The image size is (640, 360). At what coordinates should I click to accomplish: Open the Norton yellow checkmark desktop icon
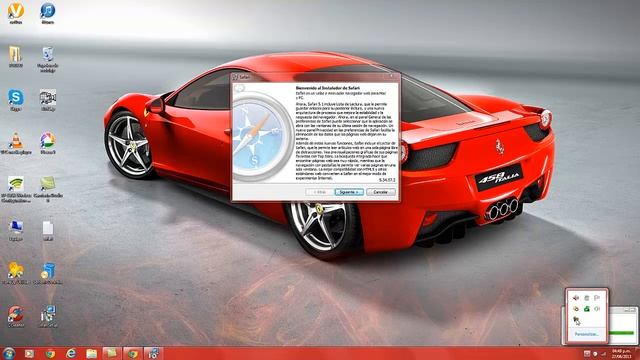(16, 13)
